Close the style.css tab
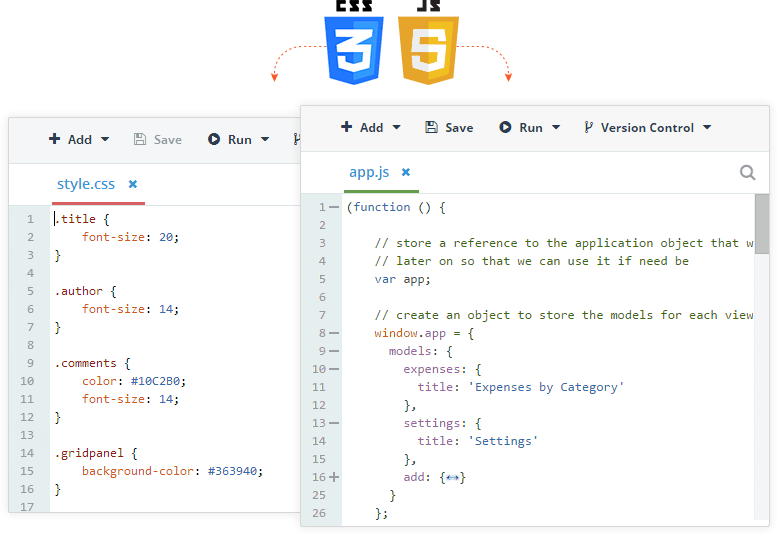The image size is (778, 535). tap(132, 184)
